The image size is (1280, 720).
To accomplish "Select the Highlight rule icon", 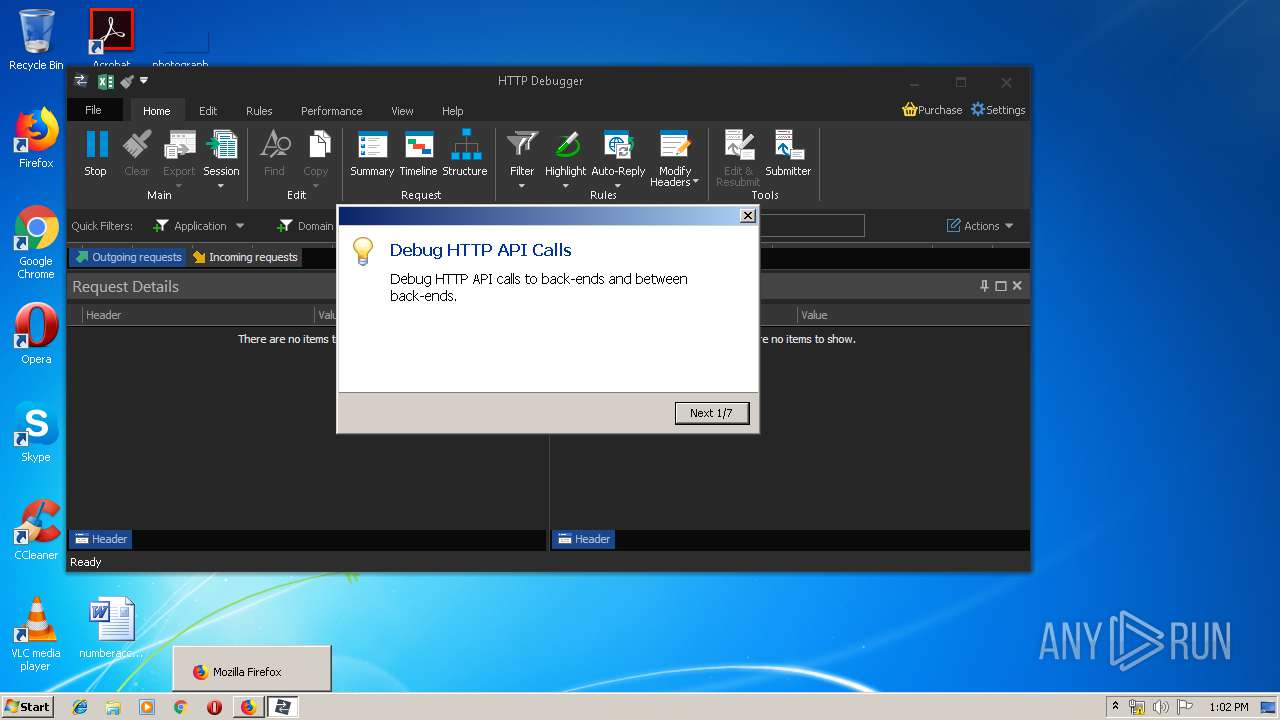I will point(566,145).
